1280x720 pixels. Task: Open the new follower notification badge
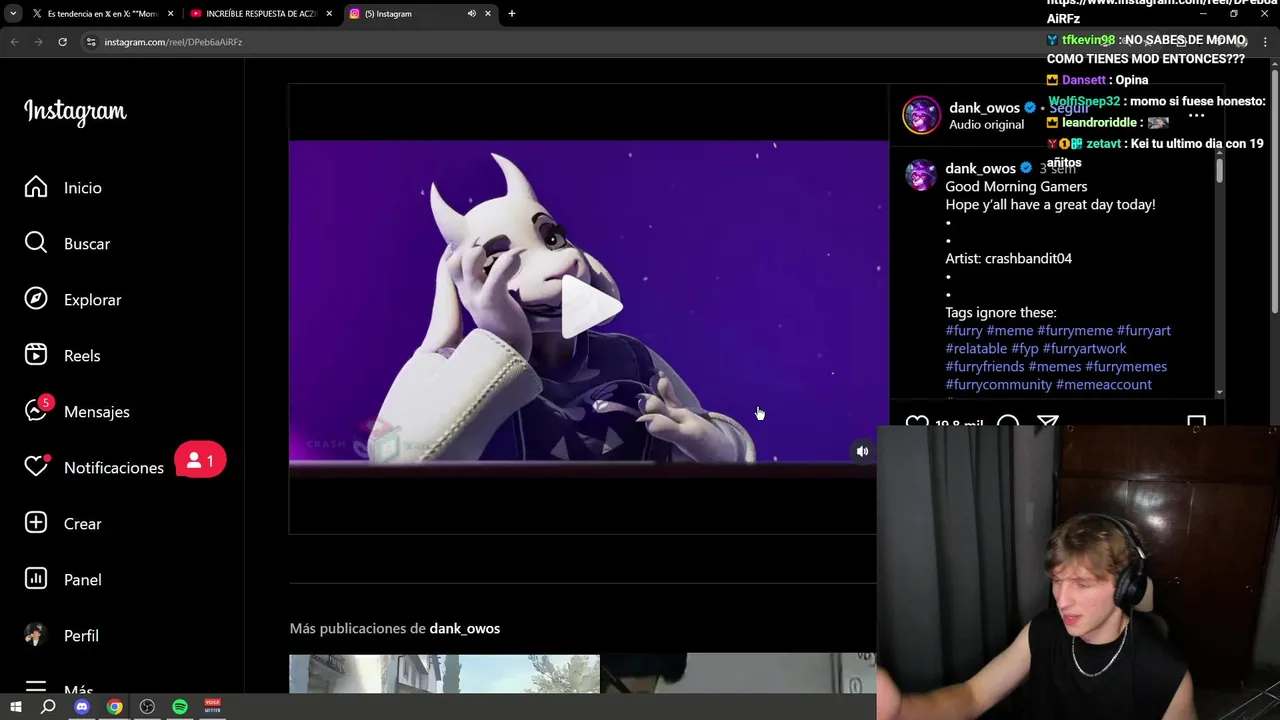click(x=199, y=461)
